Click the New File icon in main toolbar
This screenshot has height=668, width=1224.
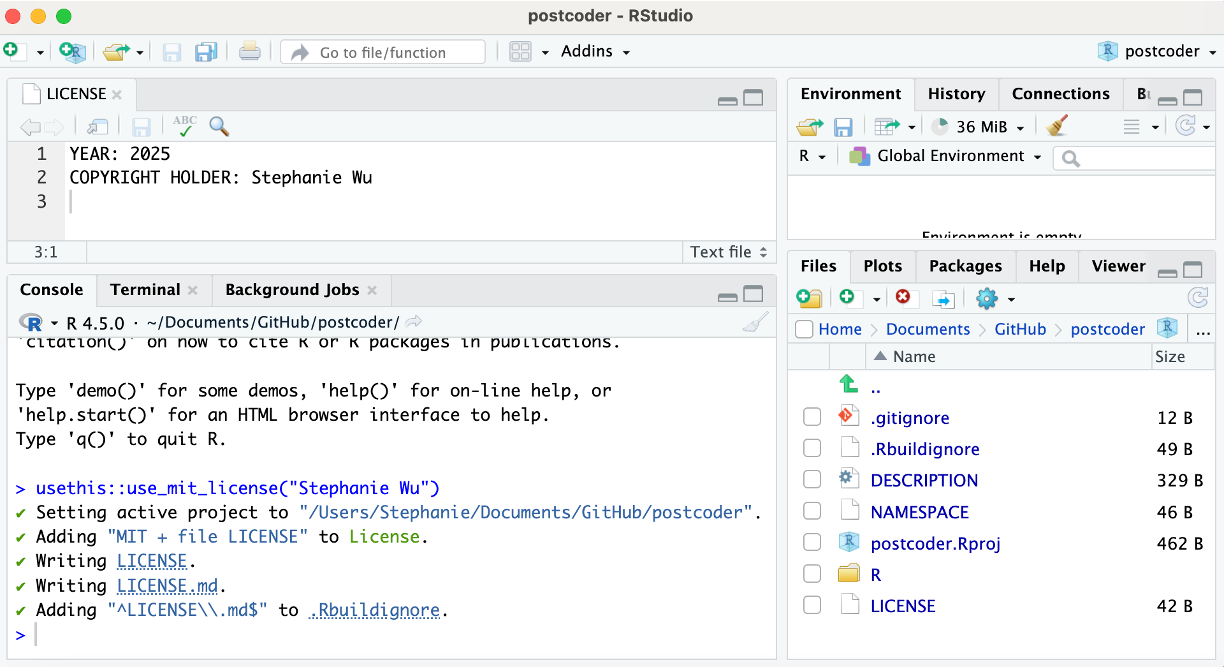(x=12, y=51)
